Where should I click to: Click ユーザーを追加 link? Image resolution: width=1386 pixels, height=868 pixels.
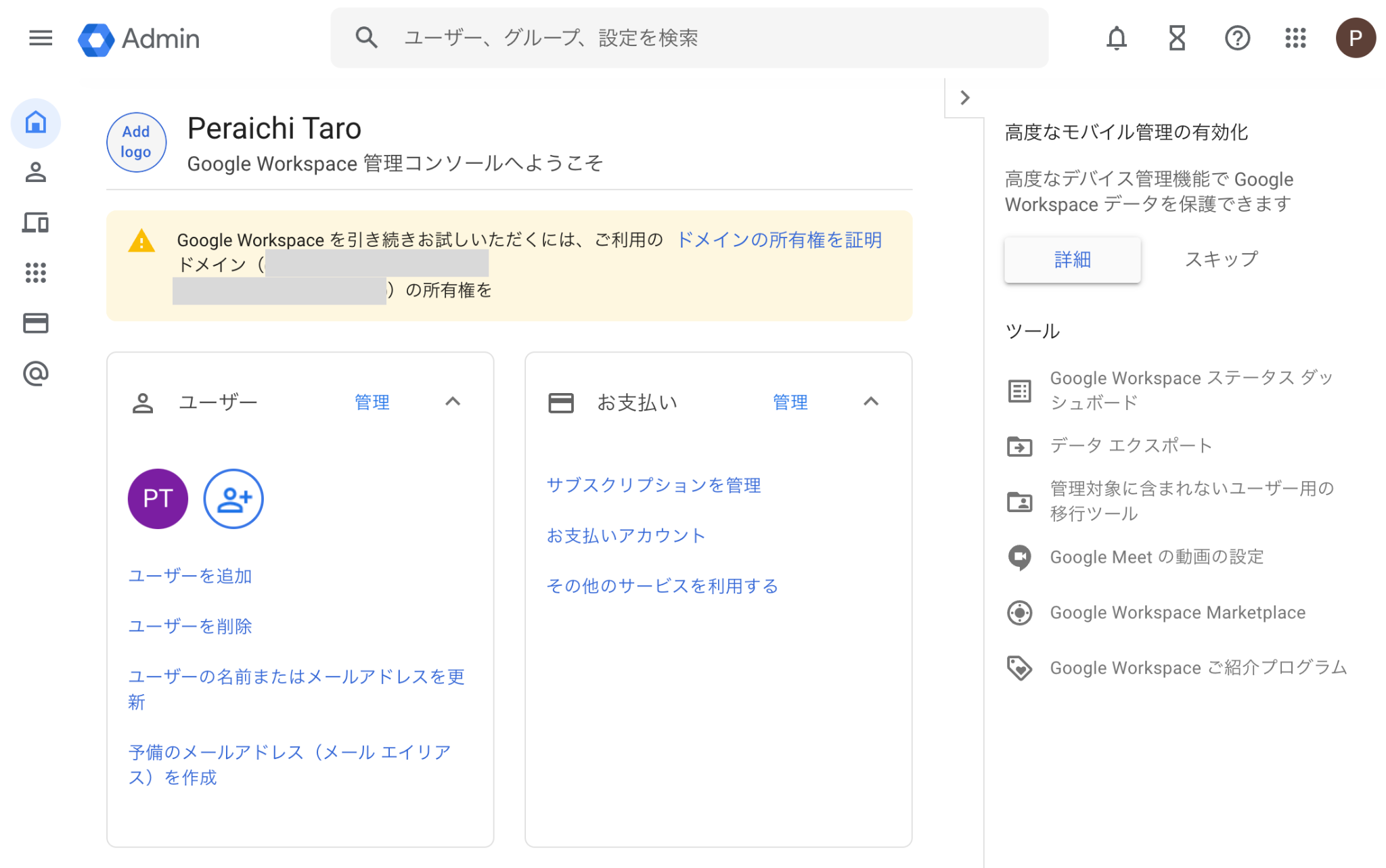point(190,576)
